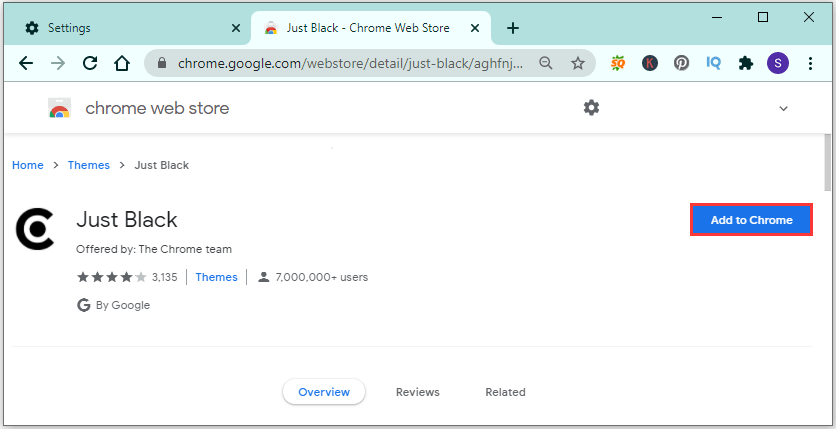Open the web store settings gear

591,108
